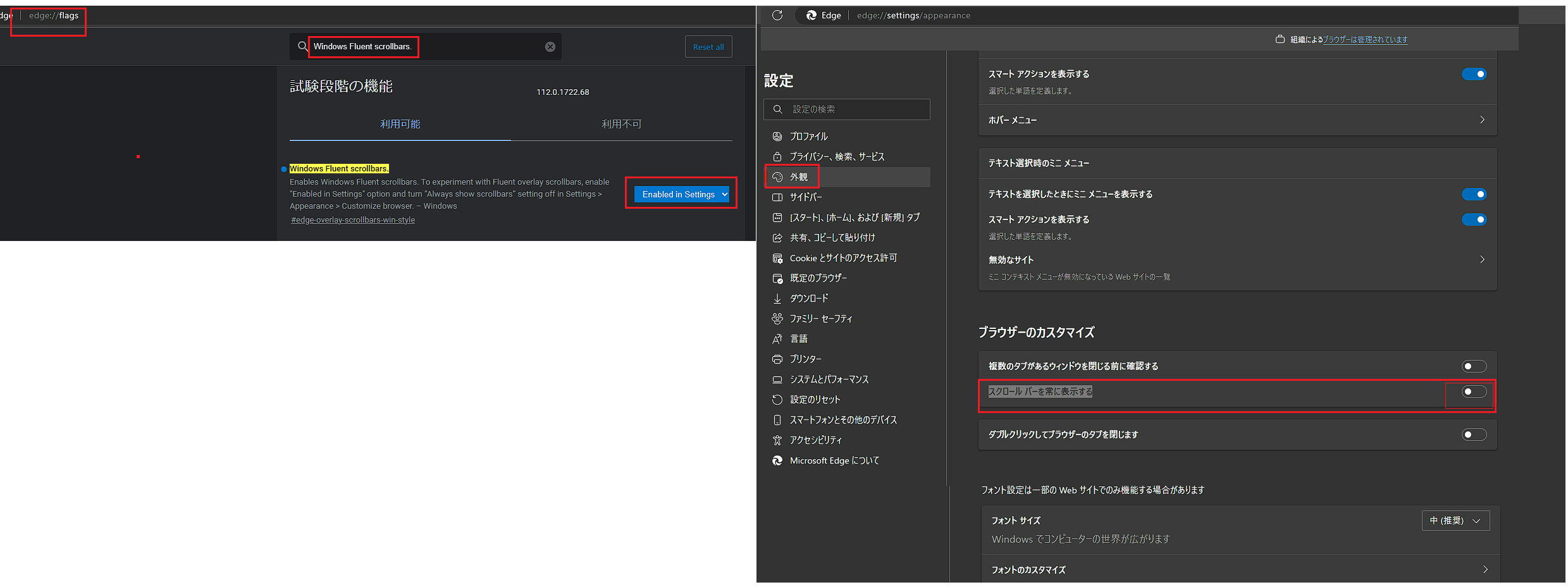Viewport: 1568px width, 587px height.
Task: Click the 112.0.1722.68 version number
Action: coord(562,92)
